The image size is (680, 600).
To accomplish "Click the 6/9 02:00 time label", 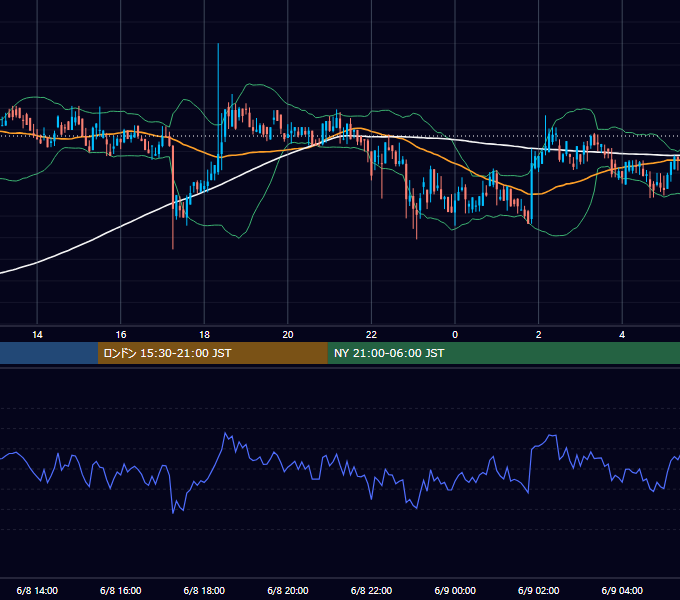I will click(539, 590).
